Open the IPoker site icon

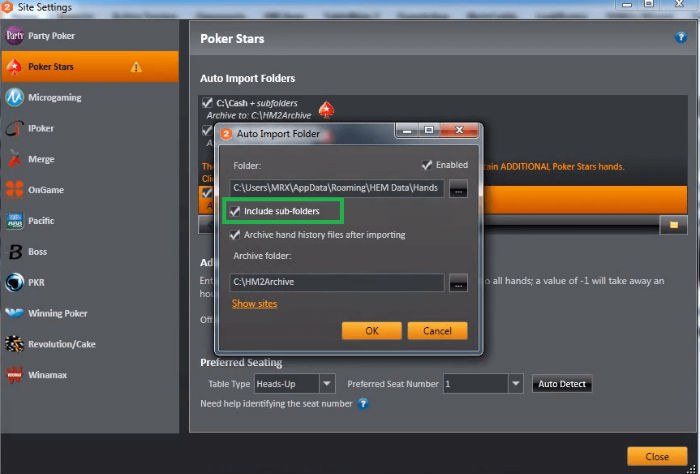point(15,129)
